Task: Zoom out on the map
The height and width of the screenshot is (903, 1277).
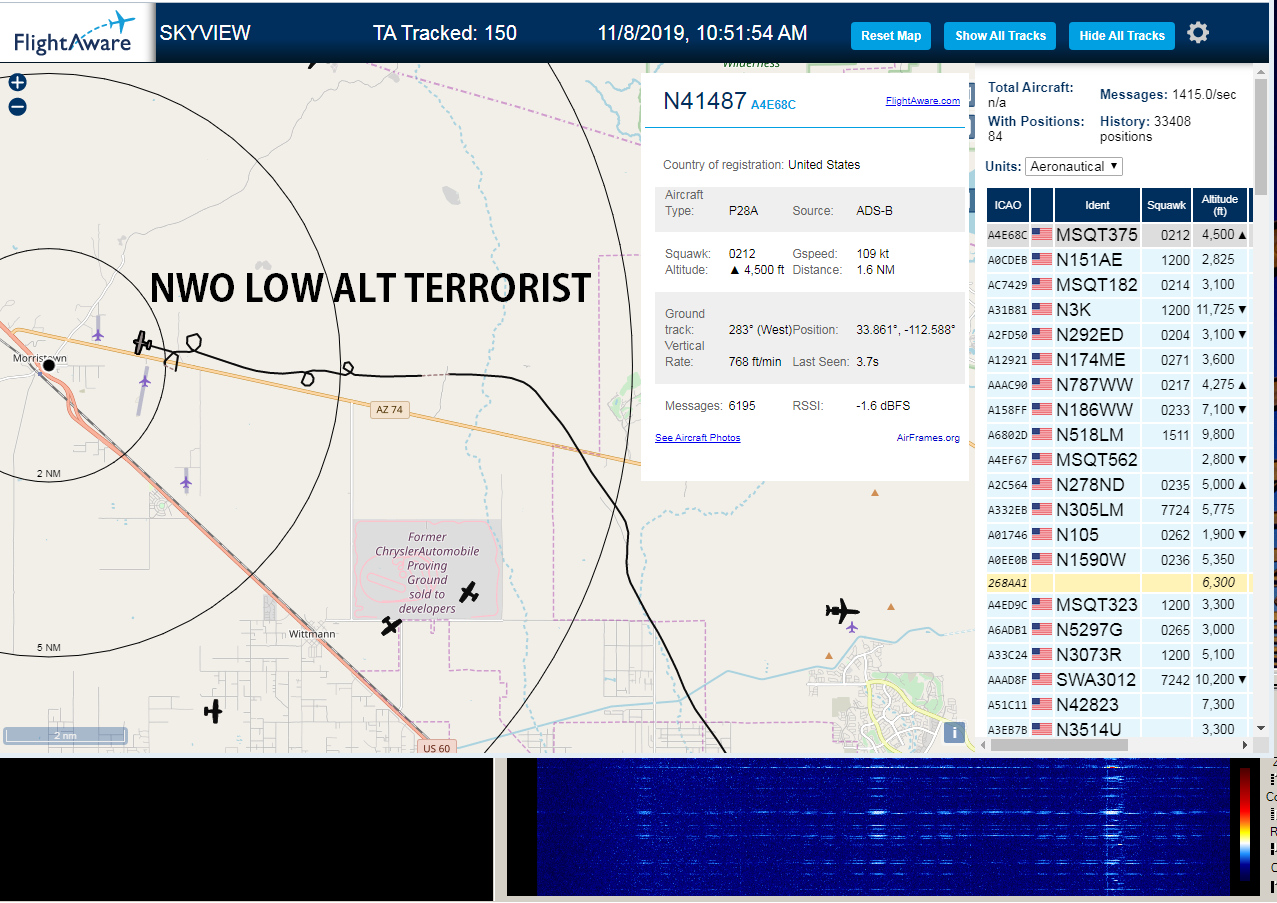Action: tap(17, 107)
